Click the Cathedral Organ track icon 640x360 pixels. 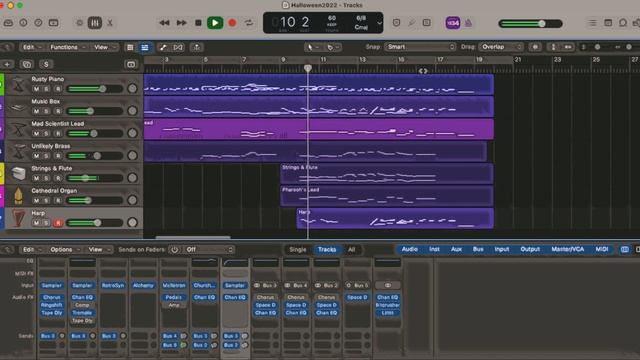18,196
